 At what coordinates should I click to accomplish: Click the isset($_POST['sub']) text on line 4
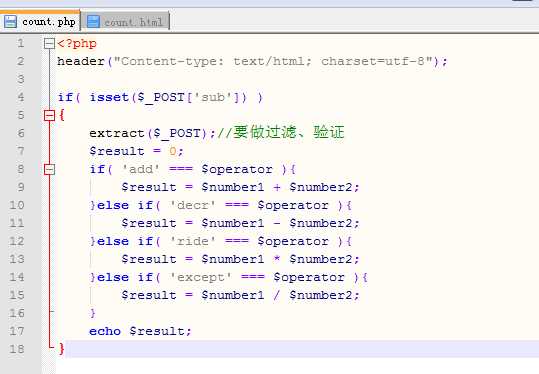pyautogui.click(x=168, y=97)
